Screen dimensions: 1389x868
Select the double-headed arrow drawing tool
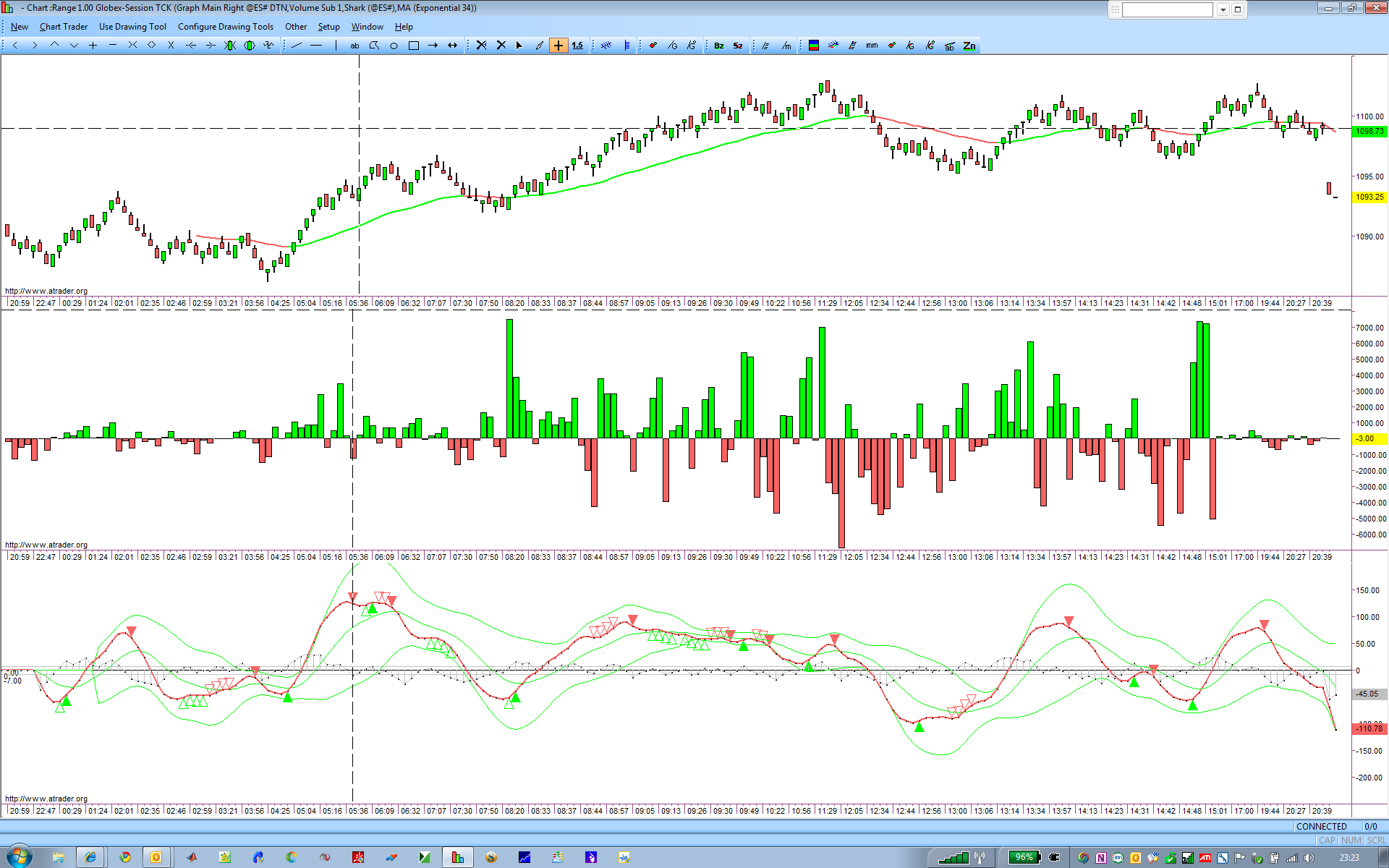[453, 46]
